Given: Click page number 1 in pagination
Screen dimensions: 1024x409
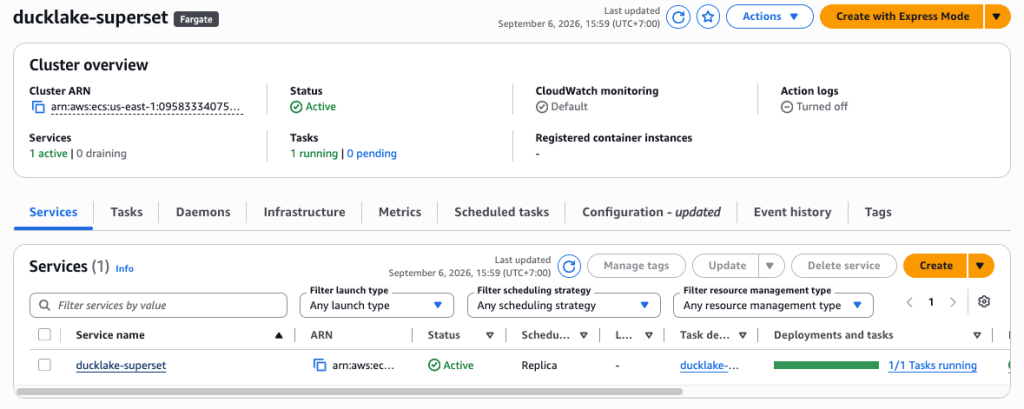Looking at the screenshot, I should point(931,302).
